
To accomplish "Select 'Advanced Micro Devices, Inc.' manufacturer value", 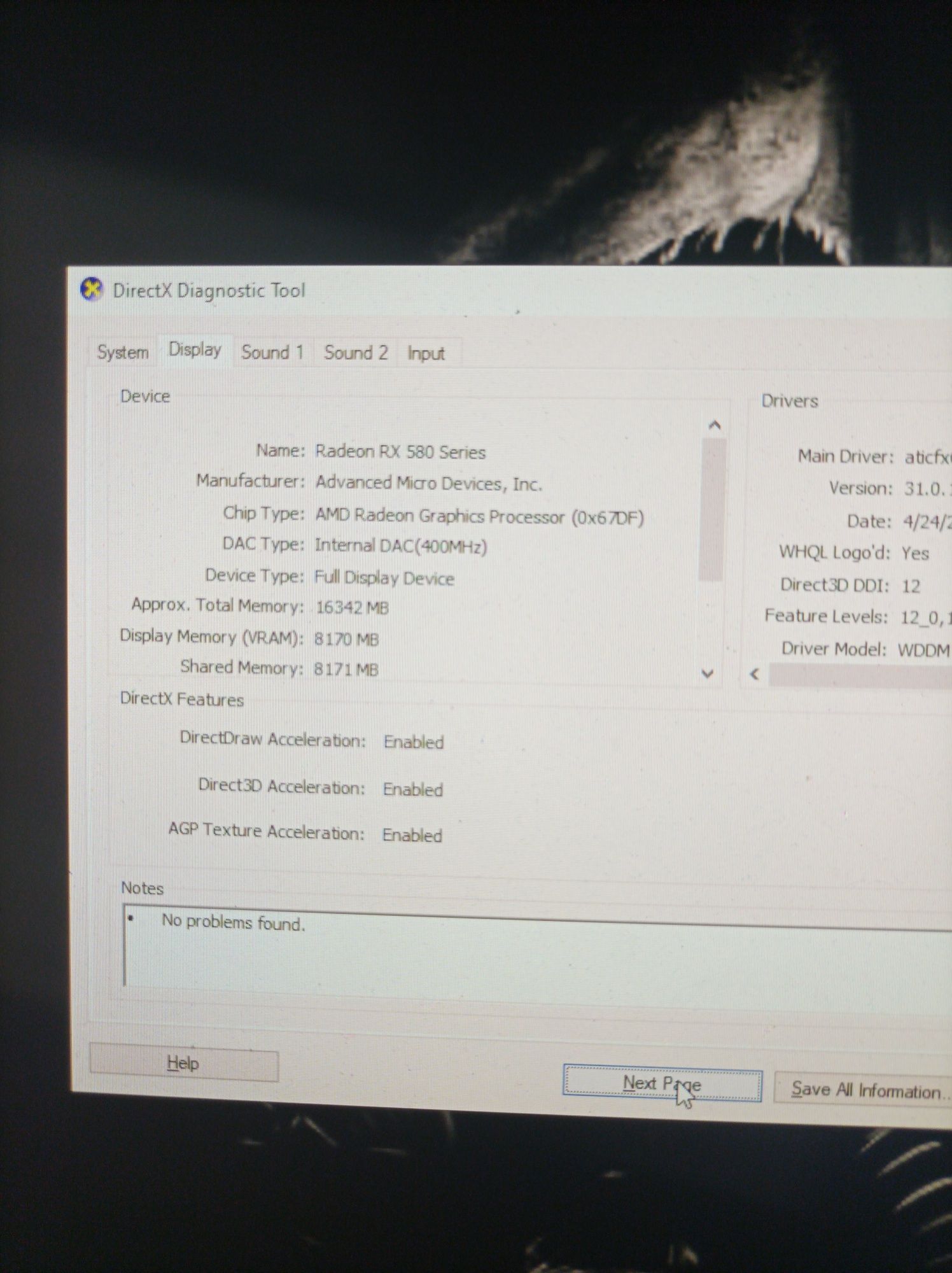I will tap(429, 484).
